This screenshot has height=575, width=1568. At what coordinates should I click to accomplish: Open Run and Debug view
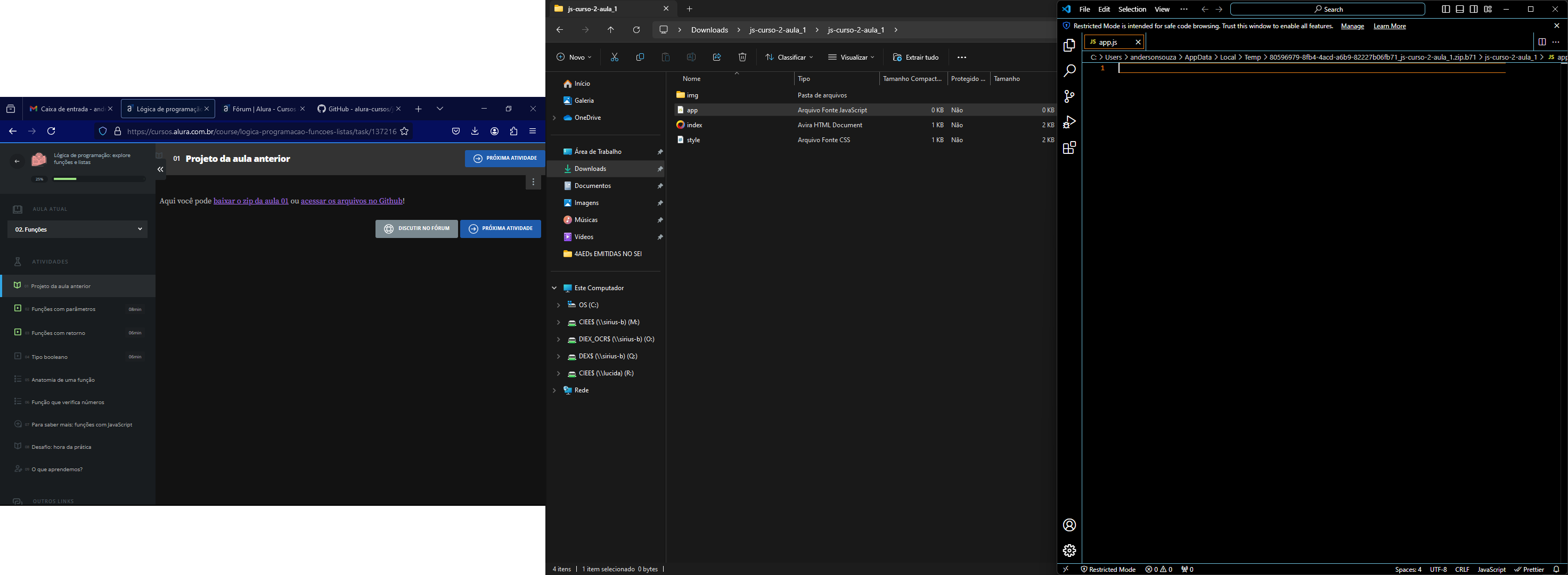(x=1069, y=122)
